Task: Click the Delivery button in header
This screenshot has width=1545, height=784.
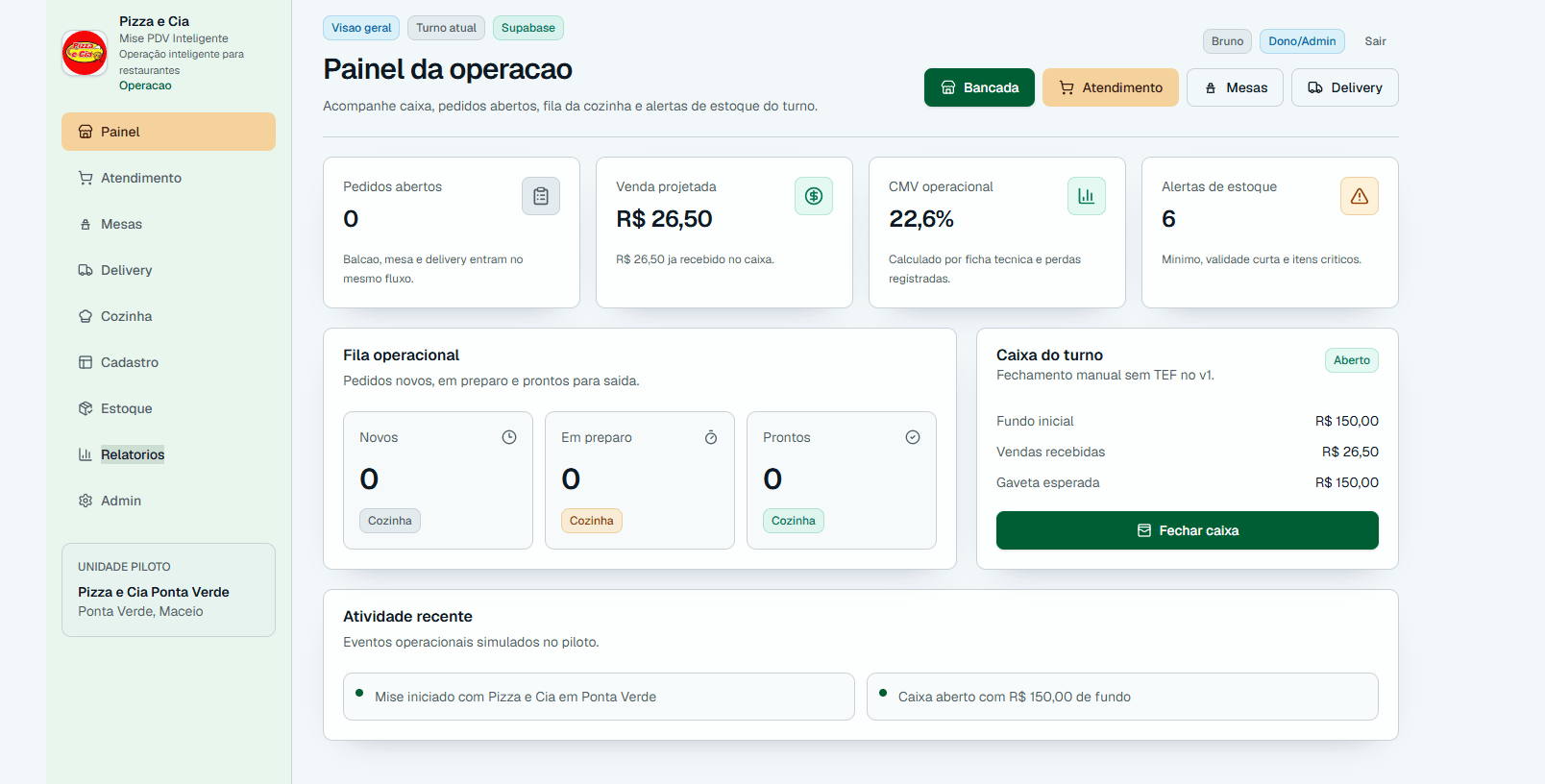Action: (x=1345, y=87)
